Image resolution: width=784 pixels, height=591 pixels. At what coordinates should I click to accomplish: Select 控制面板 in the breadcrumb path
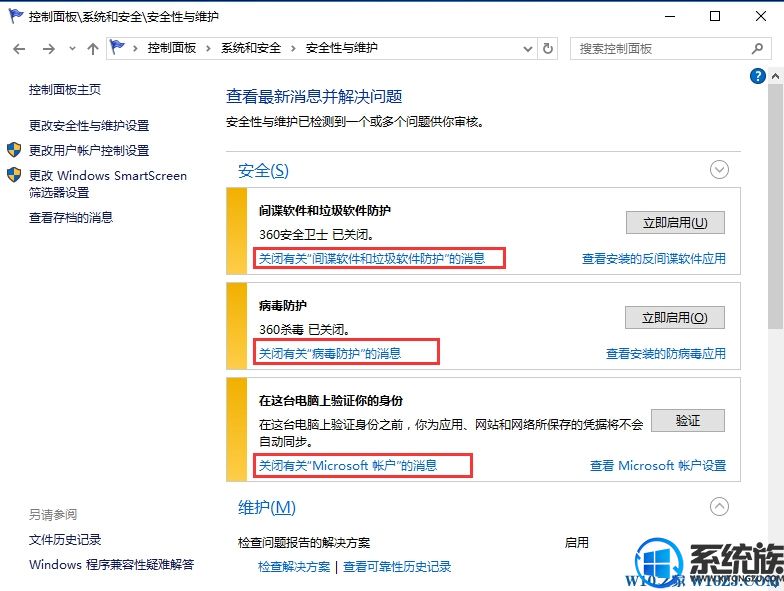click(172, 48)
